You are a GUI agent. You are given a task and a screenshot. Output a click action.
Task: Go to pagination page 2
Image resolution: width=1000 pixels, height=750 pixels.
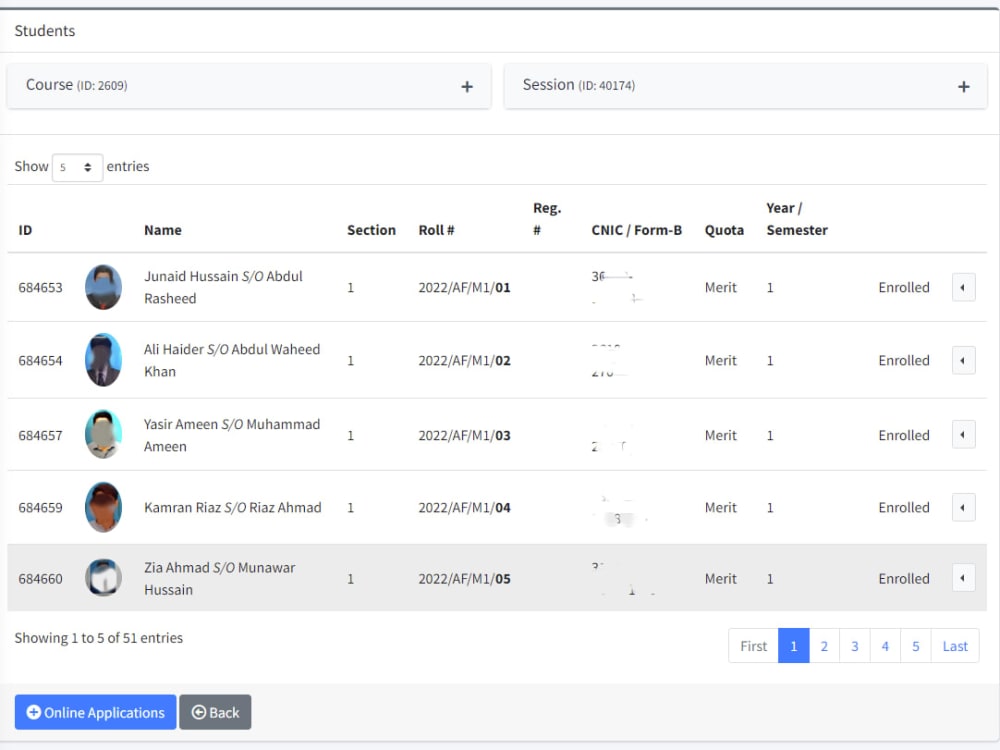tap(824, 646)
